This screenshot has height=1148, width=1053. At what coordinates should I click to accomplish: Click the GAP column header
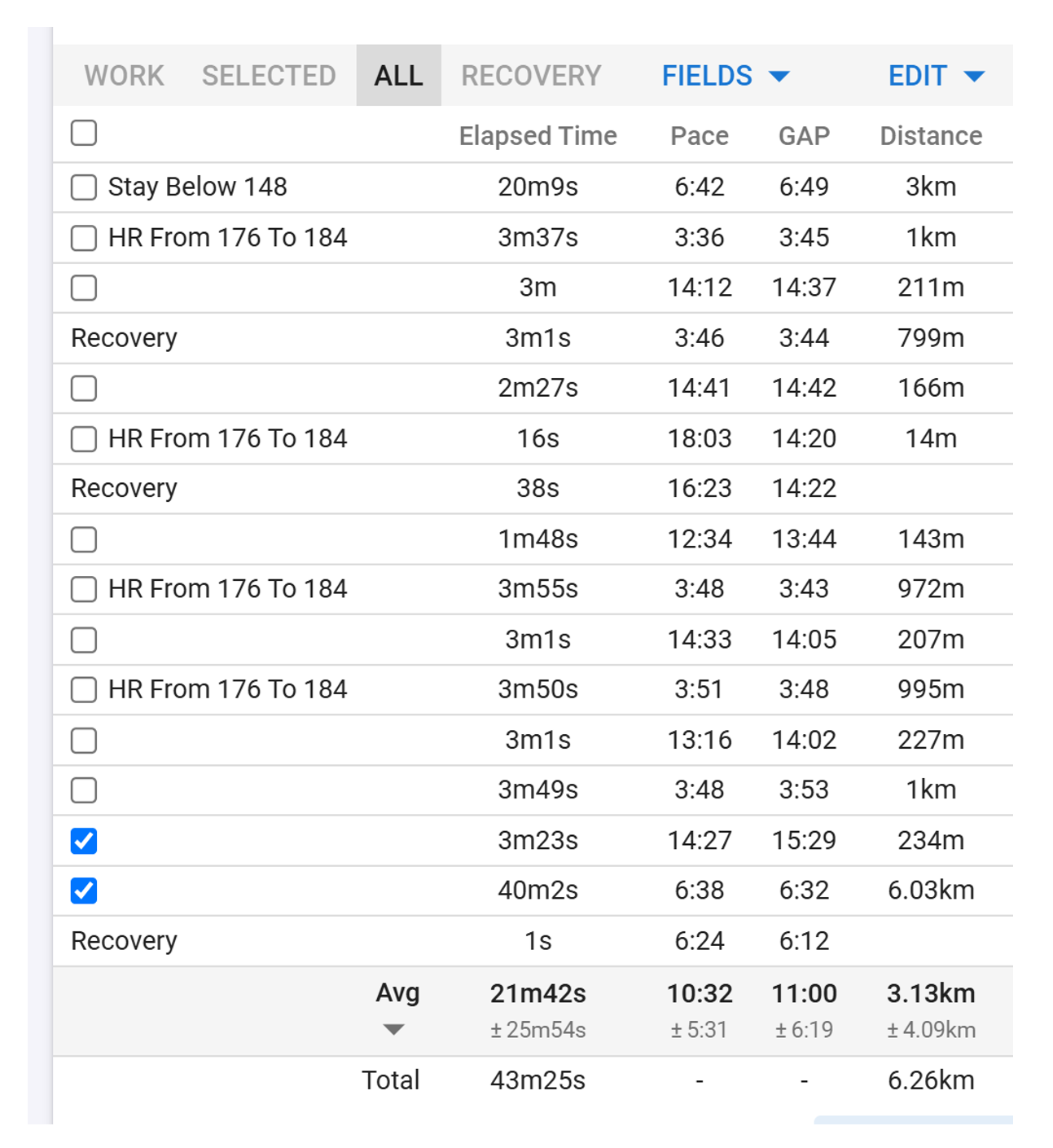804,136
